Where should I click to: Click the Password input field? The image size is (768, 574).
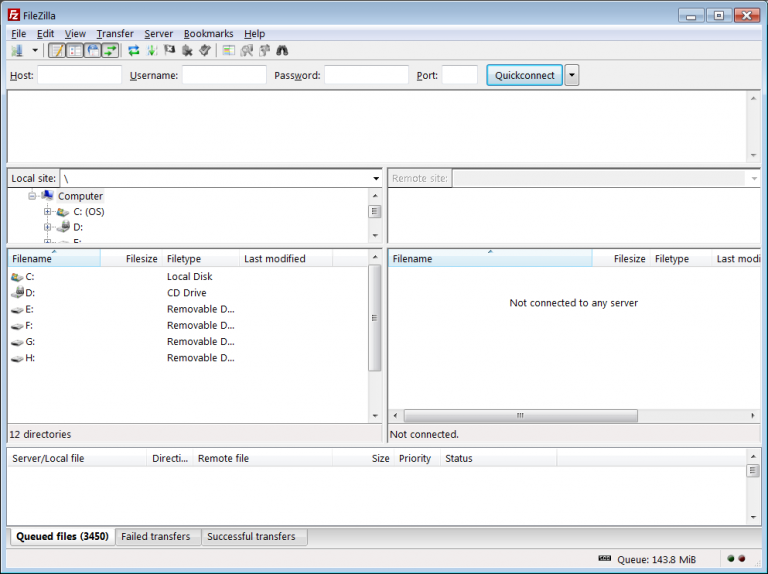(x=366, y=75)
